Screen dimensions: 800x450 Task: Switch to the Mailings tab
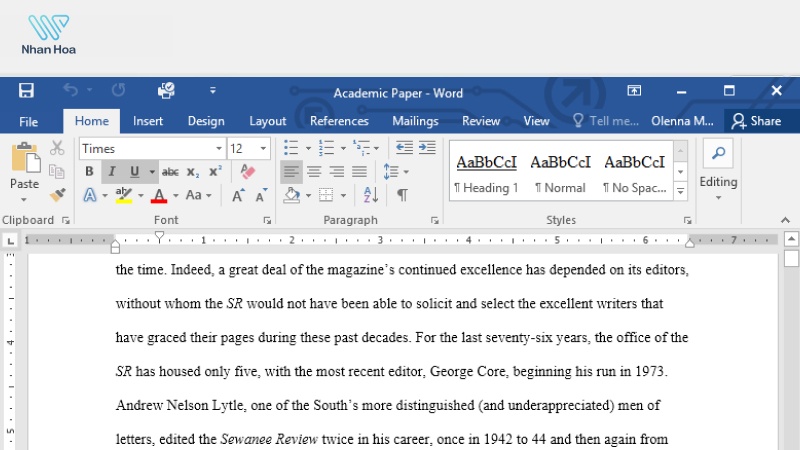[415, 121]
